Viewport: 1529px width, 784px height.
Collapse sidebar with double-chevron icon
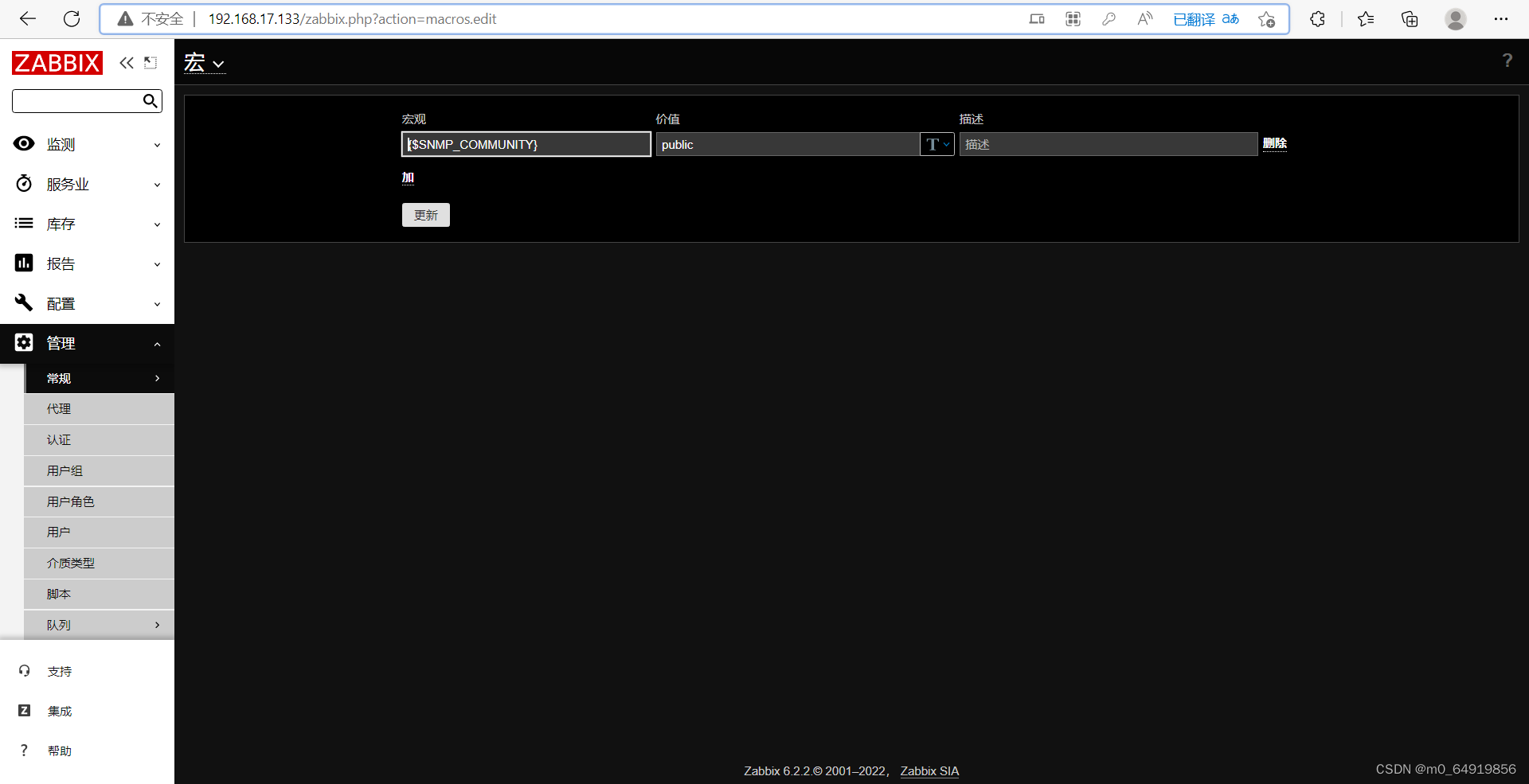(127, 63)
